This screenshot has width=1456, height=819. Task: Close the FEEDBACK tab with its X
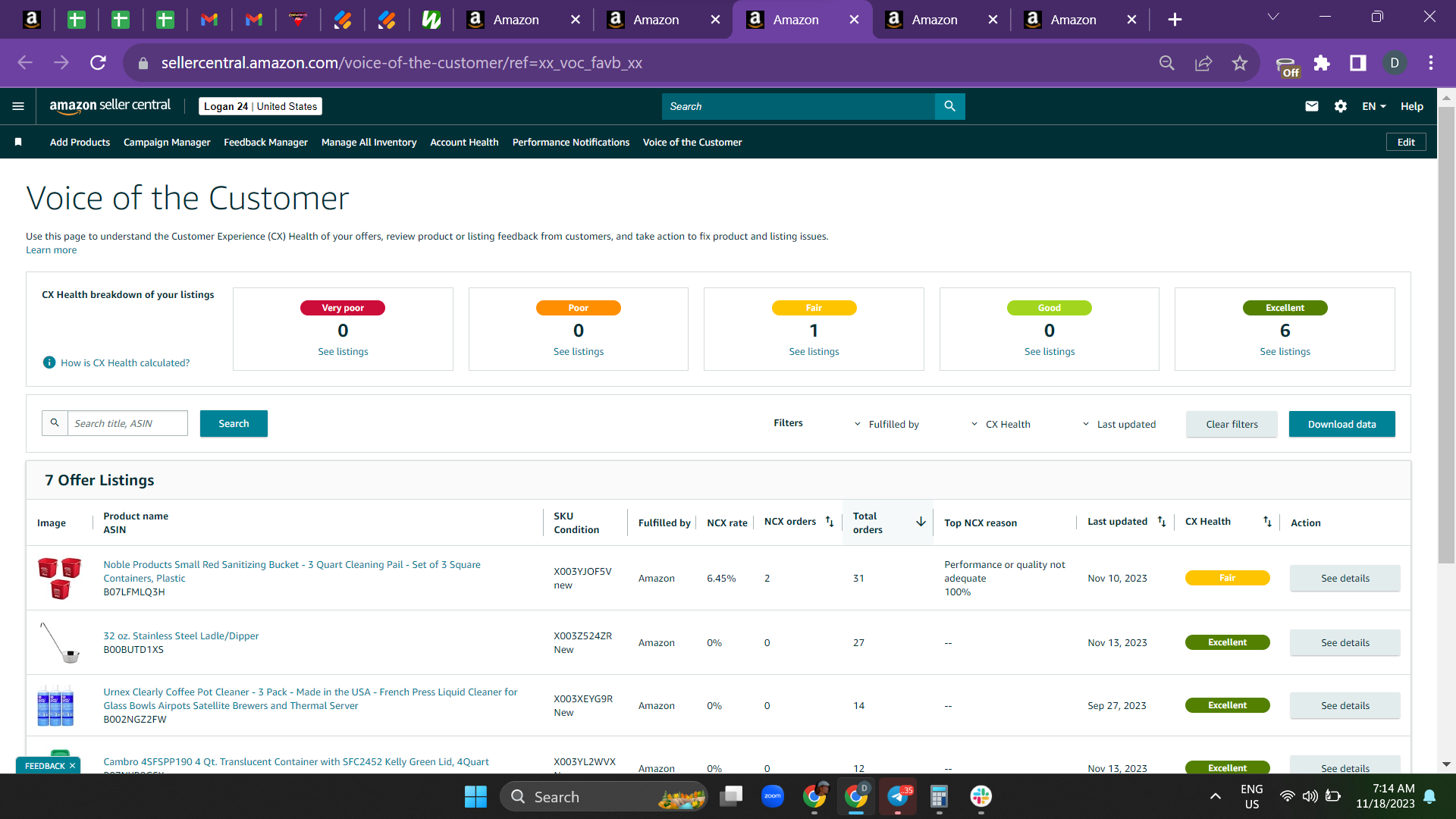(x=72, y=766)
